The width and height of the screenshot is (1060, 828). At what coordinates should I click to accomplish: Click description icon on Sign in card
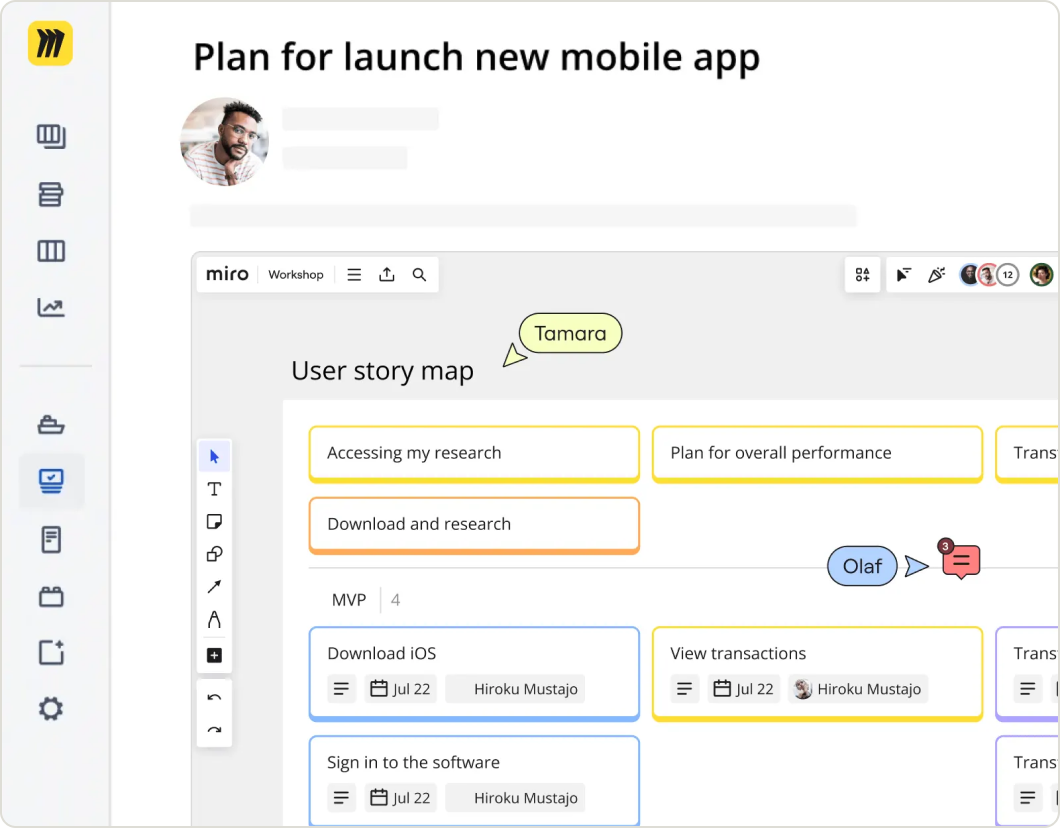pos(341,798)
